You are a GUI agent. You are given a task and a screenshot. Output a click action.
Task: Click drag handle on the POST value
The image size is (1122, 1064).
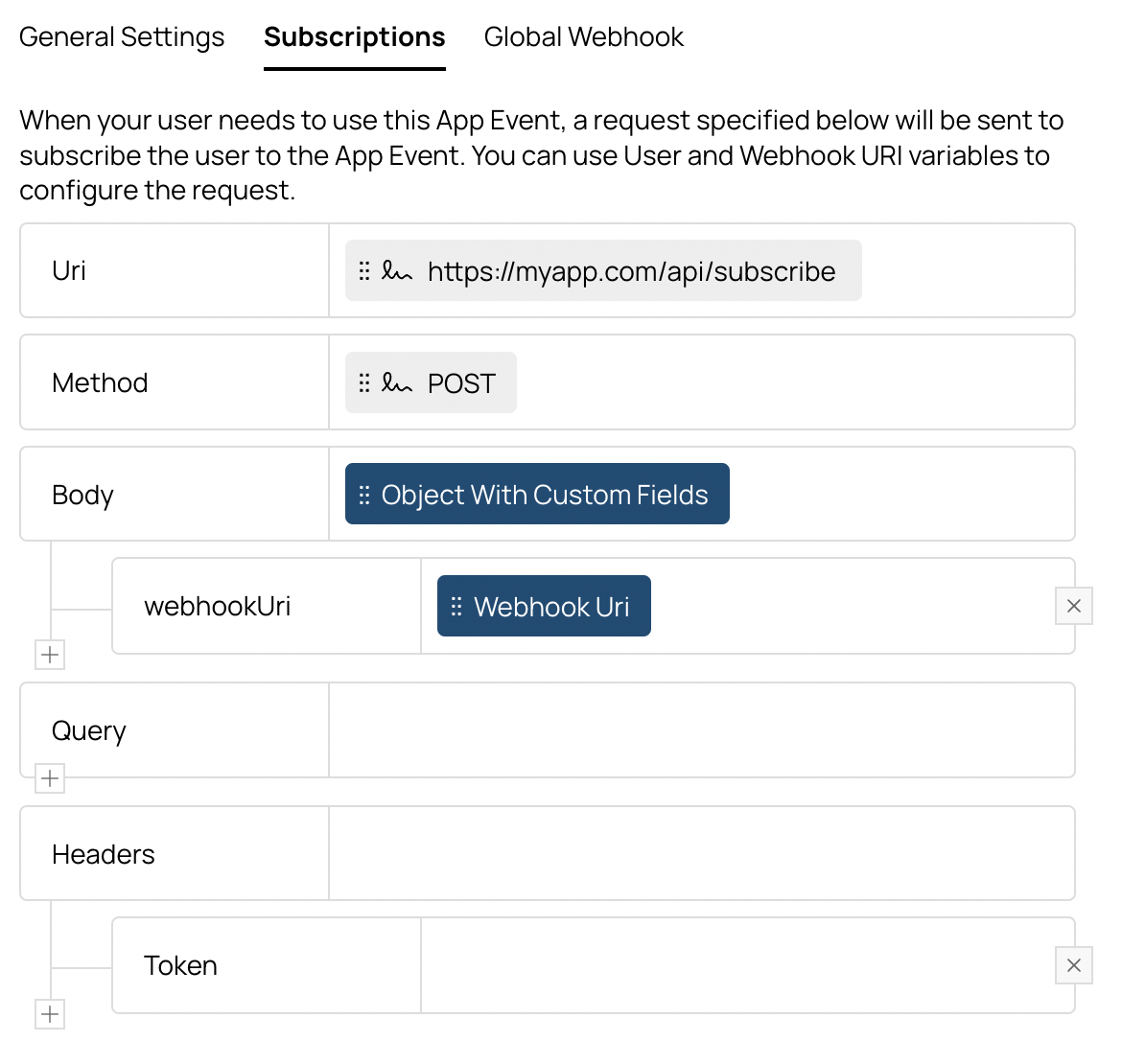point(364,383)
